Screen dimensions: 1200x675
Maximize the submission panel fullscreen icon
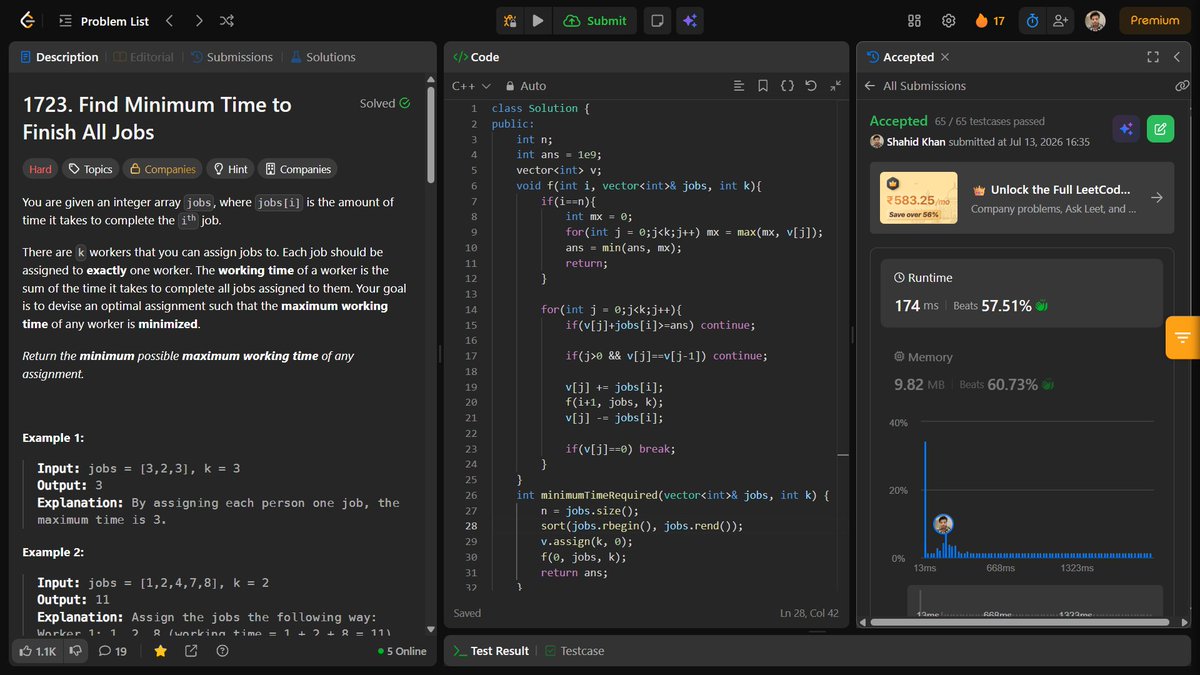pyautogui.click(x=1153, y=57)
